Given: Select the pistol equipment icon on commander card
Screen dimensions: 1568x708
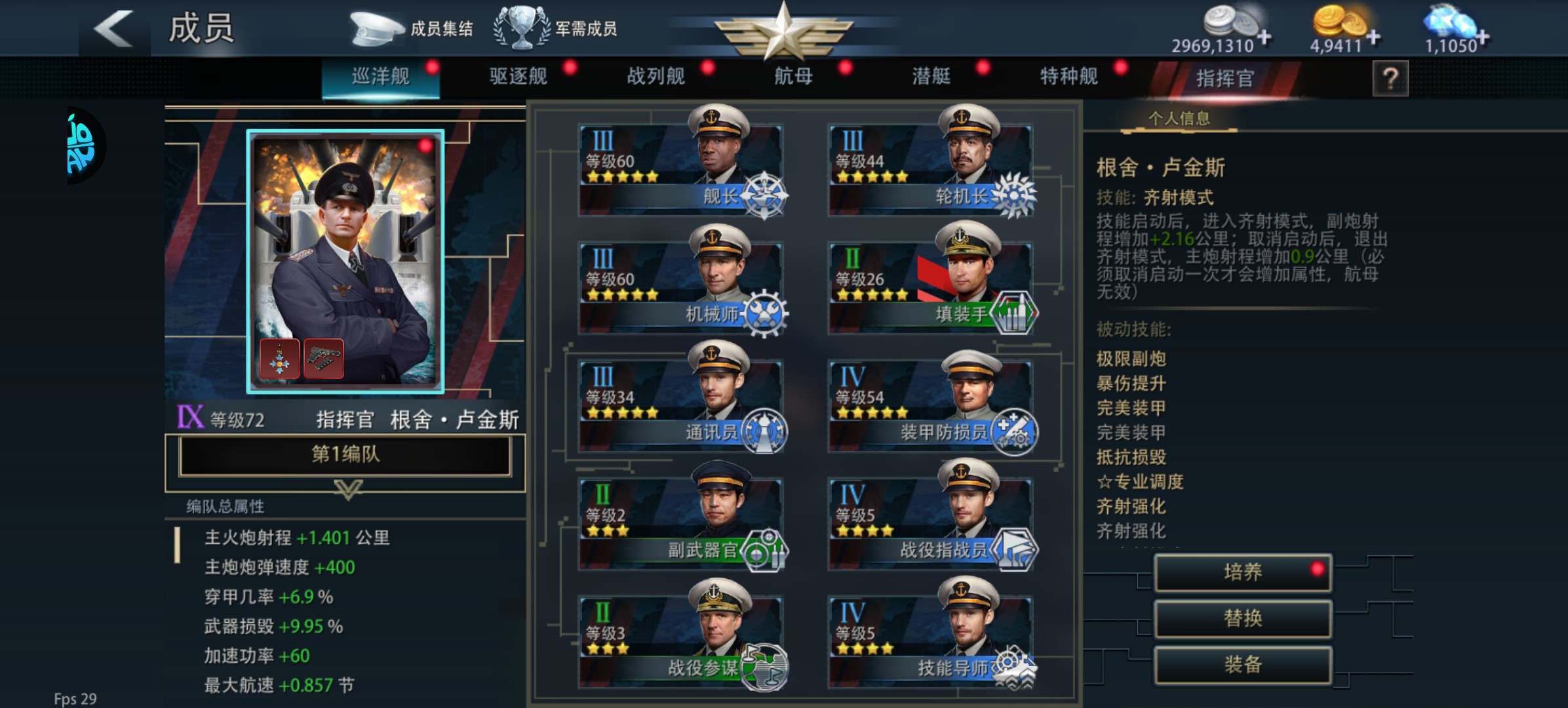Looking at the screenshot, I should coord(323,359).
